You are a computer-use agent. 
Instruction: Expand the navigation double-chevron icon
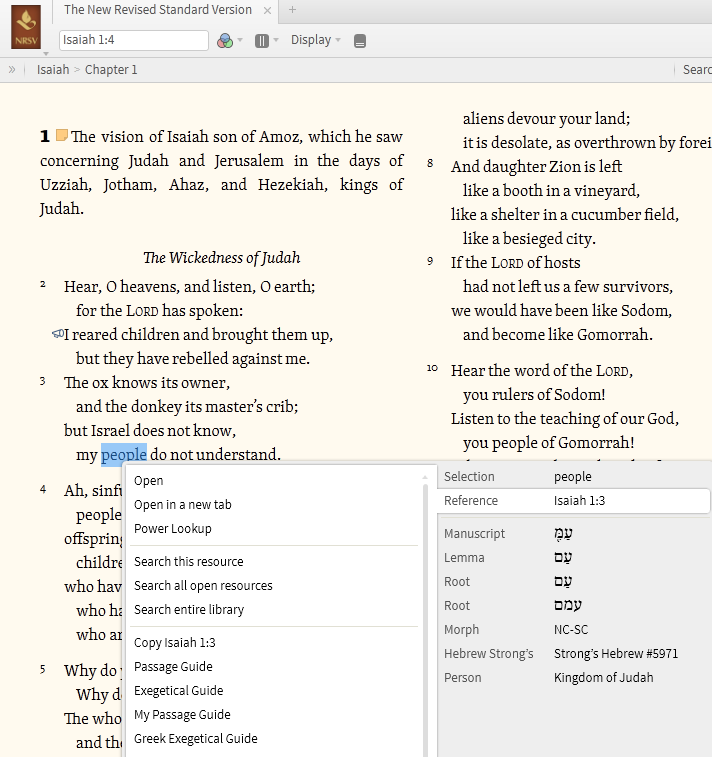click(12, 70)
